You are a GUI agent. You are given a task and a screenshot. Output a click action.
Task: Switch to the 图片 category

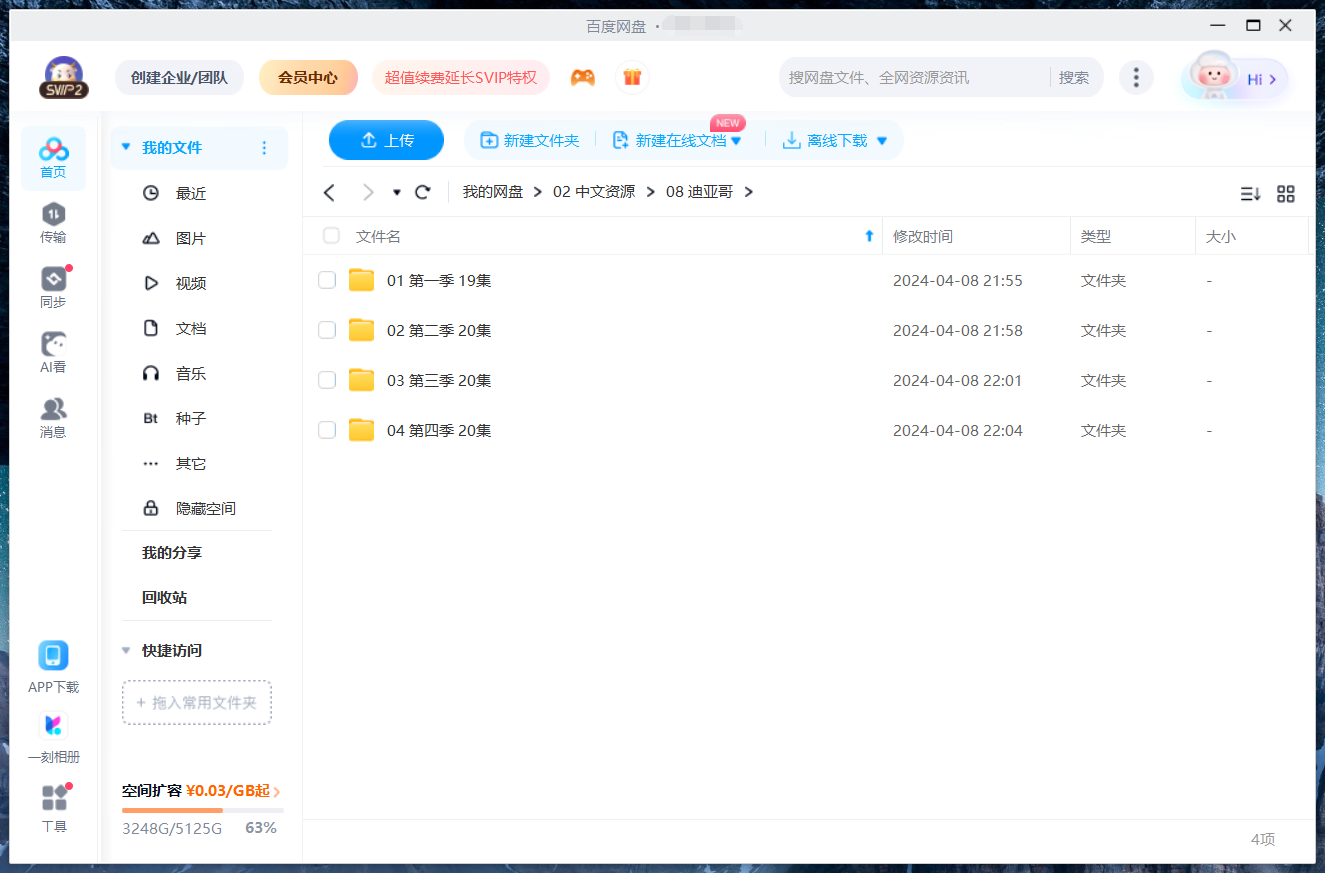190,238
